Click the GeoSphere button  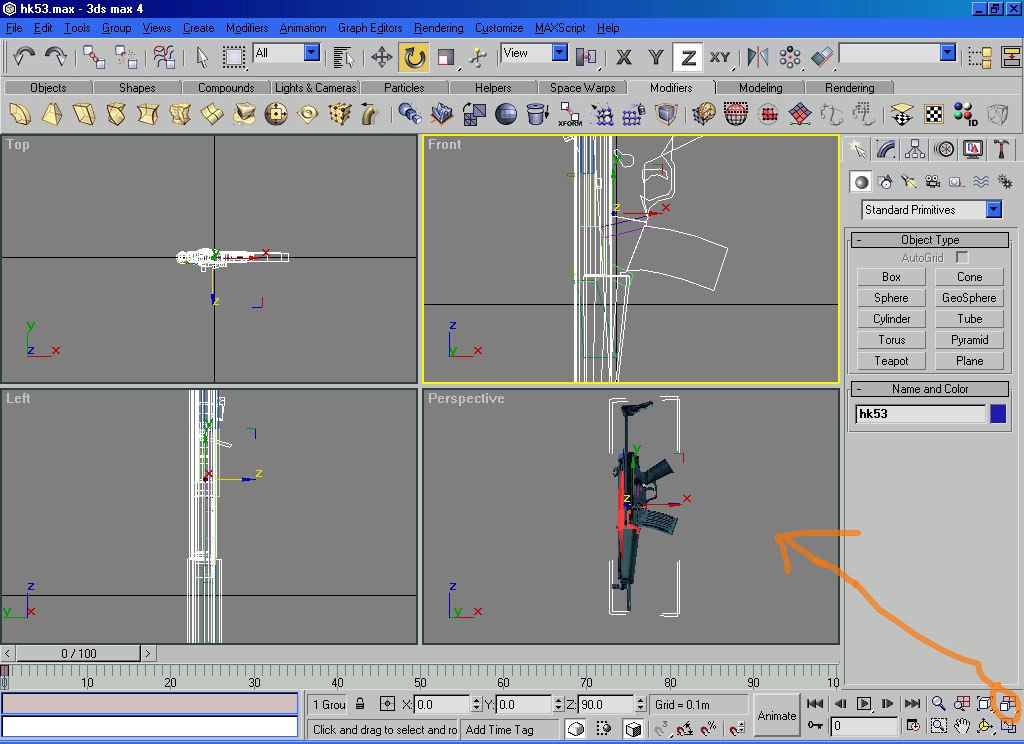click(x=969, y=298)
